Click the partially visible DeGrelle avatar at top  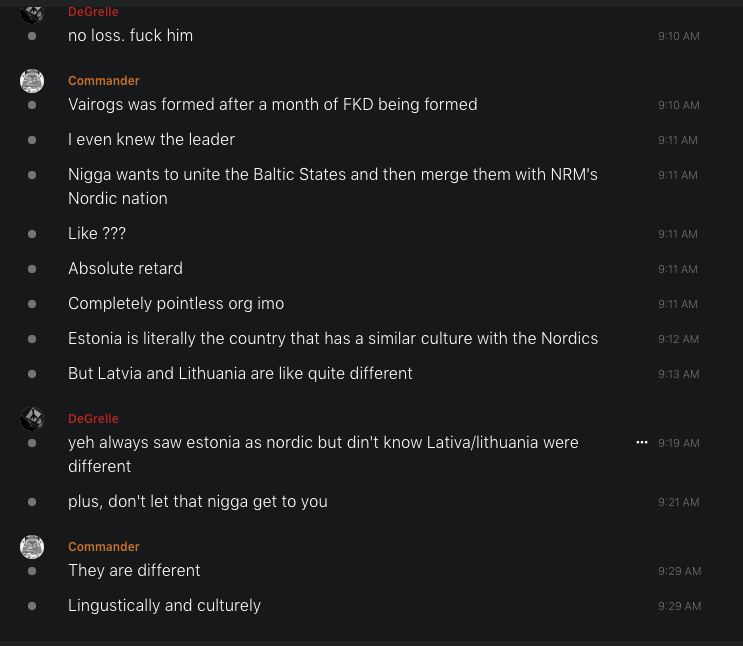coord(32,12)
